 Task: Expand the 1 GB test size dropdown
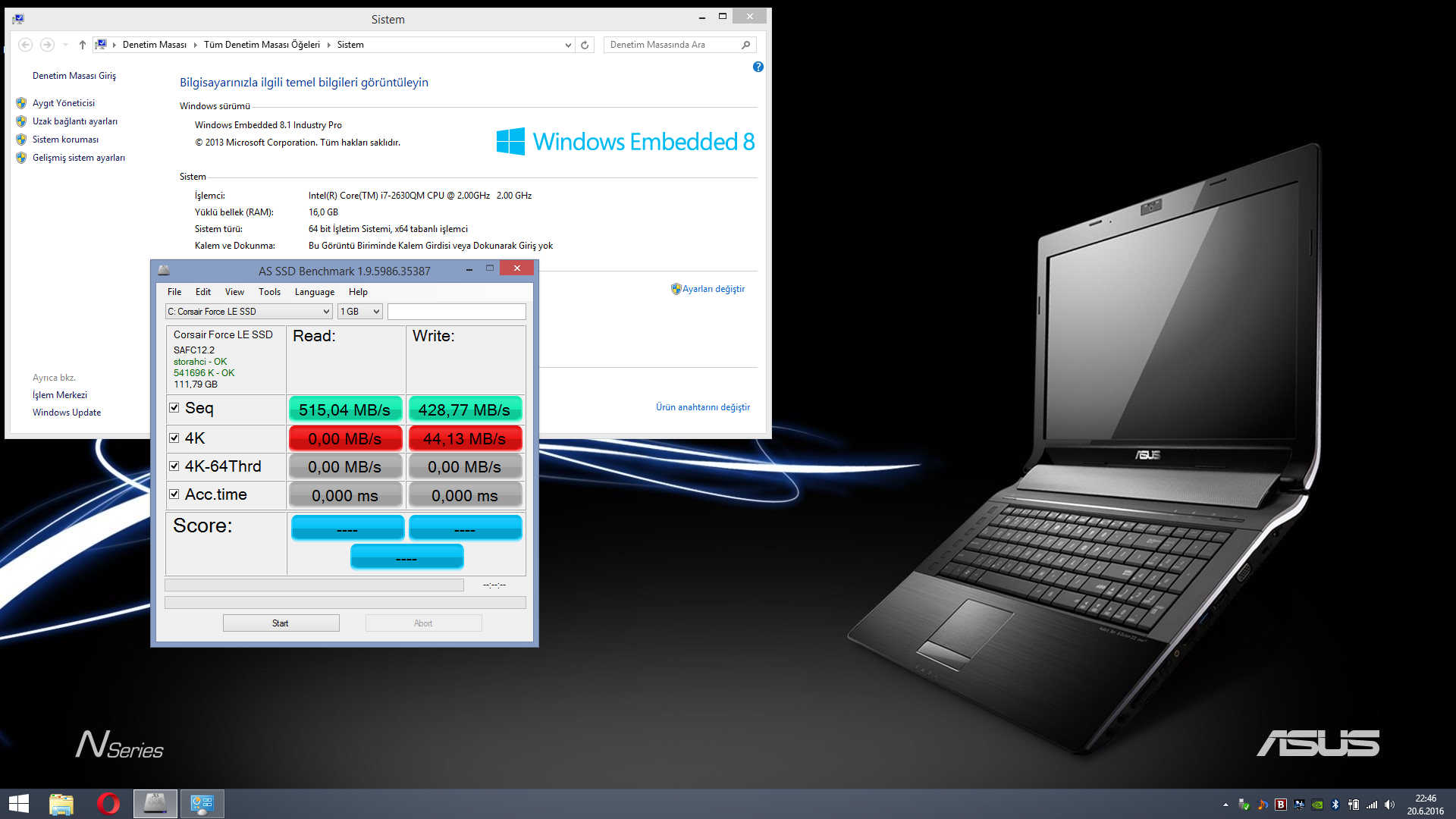pos(359,312)
